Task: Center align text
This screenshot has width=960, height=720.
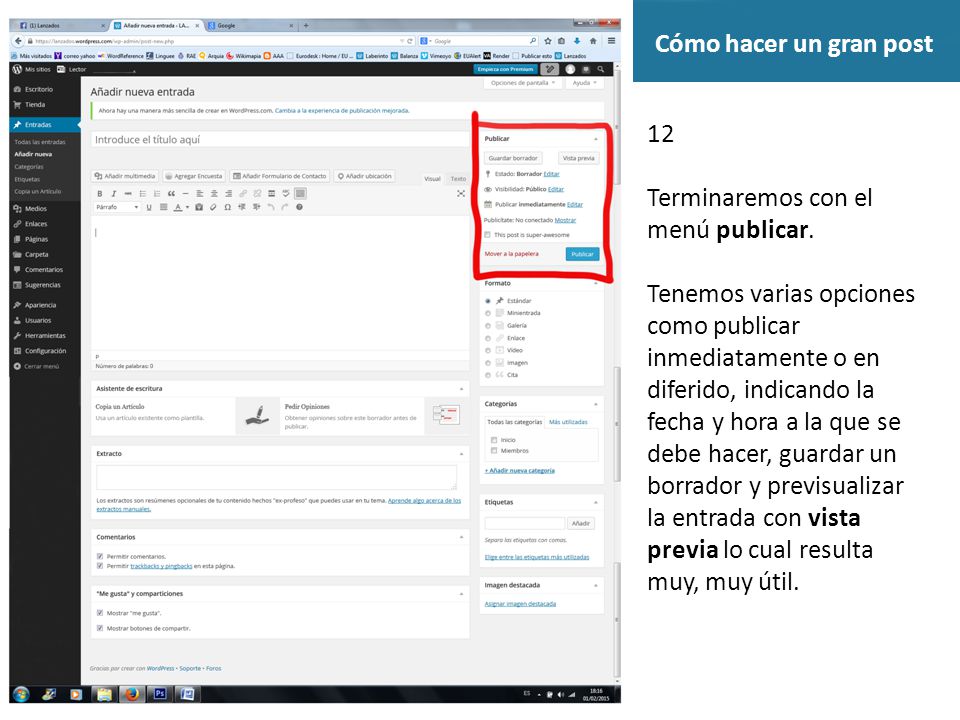Action: (214, 193)
